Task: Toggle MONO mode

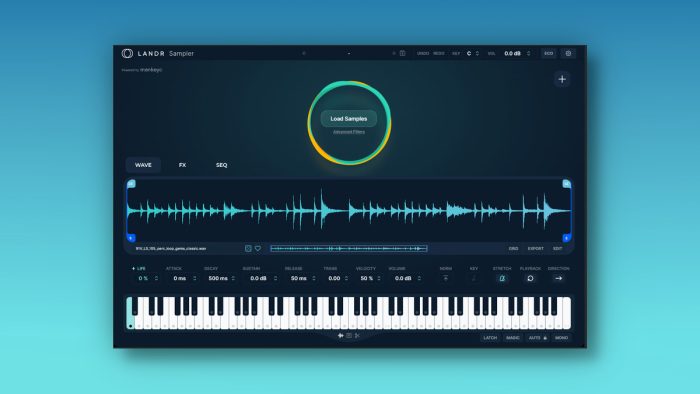Action: click(x=561, y=338)
